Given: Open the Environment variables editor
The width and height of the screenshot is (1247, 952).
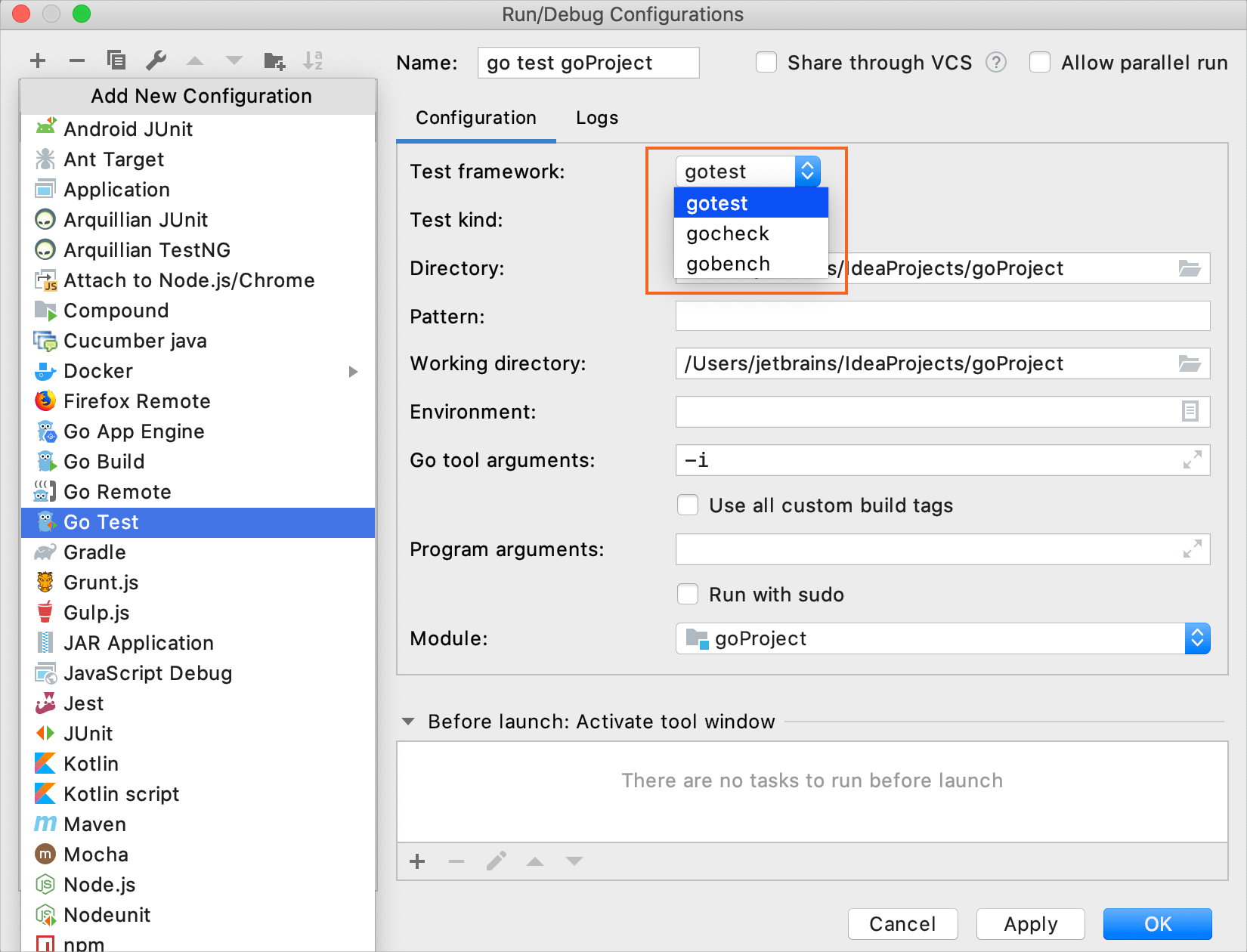Looking at the screenshot, I should 1191,412.
